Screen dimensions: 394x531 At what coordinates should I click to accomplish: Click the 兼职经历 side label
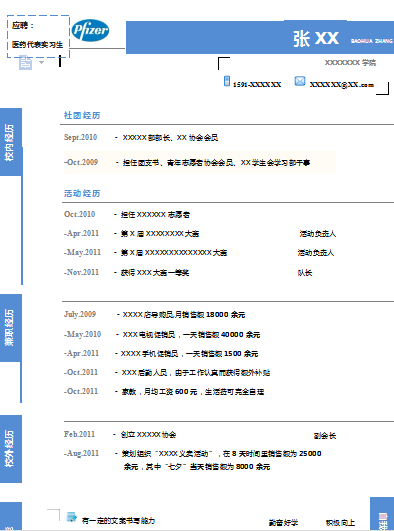[x=10, y=327]
